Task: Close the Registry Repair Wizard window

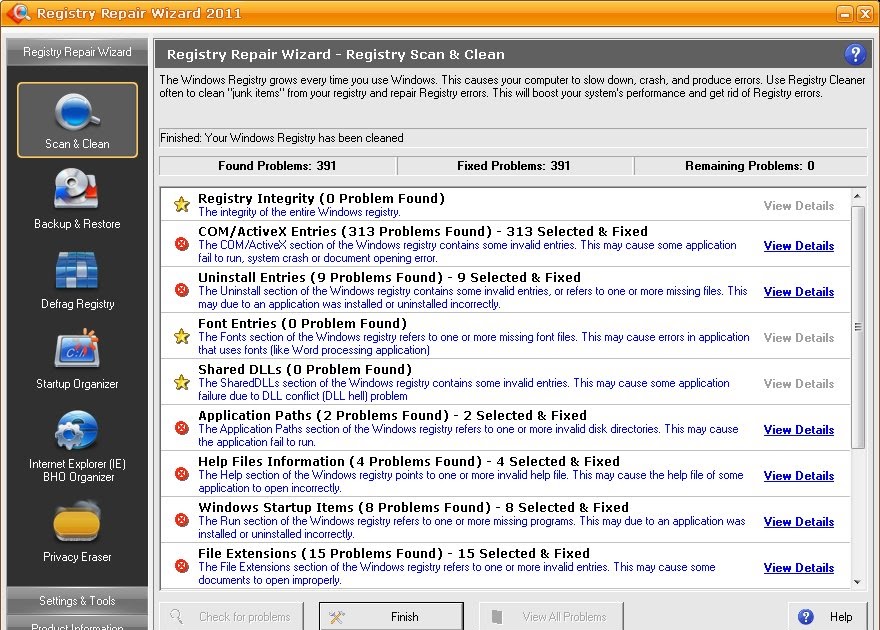Action: pyautogui.click(x=864, y=13)
